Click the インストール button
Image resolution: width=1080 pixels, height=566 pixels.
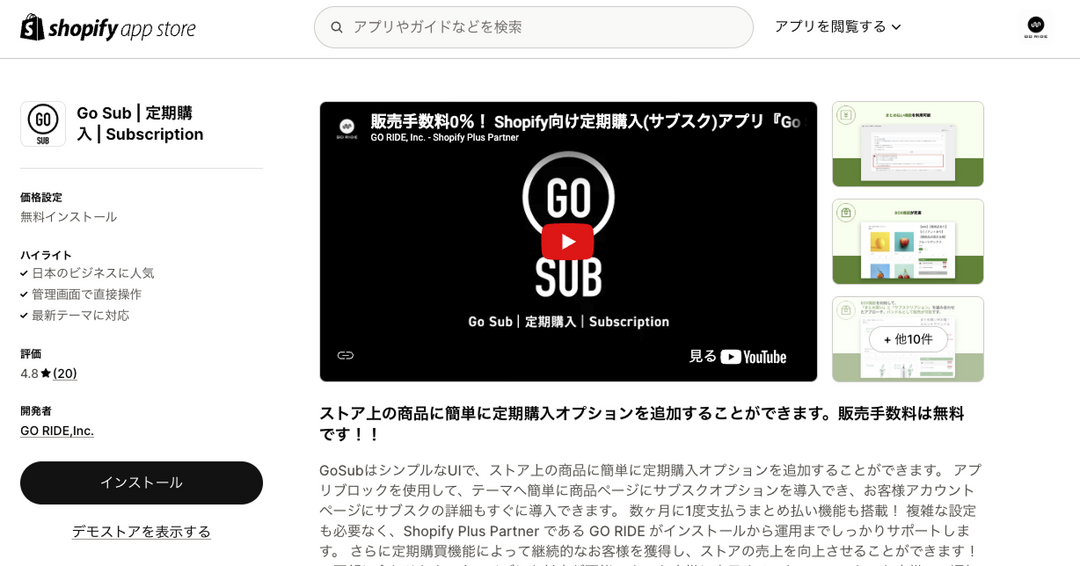pyautogui.click(x=141, y=483)
